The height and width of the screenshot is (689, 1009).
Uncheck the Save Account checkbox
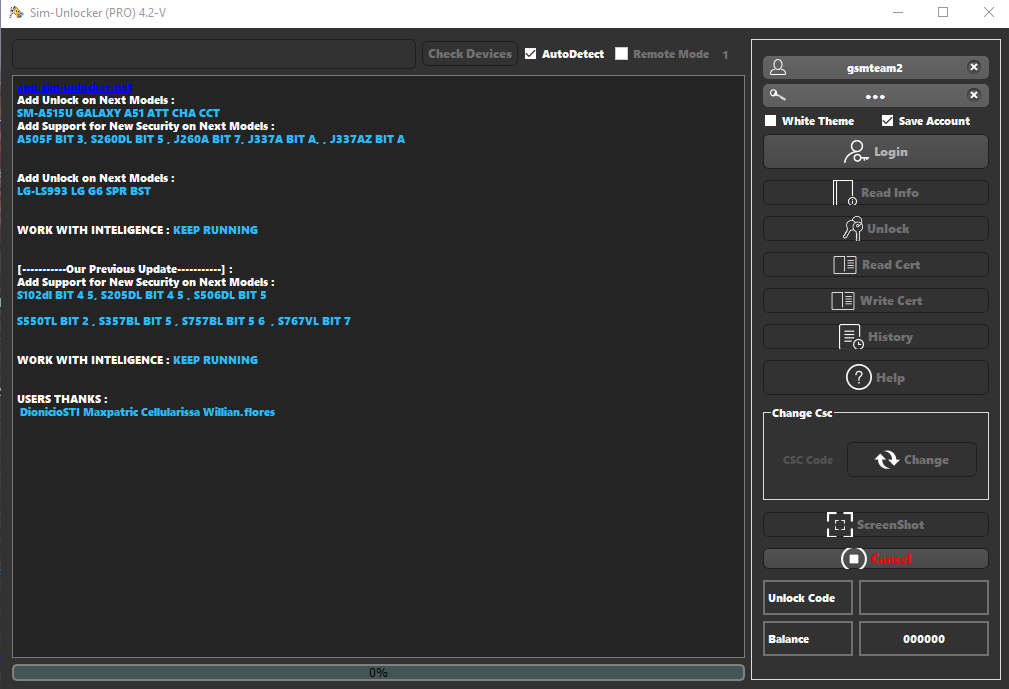click(887, 120)
